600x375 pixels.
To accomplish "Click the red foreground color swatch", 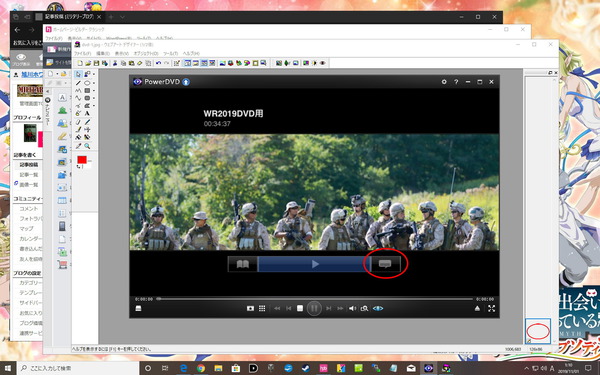I will pos(82,160).
